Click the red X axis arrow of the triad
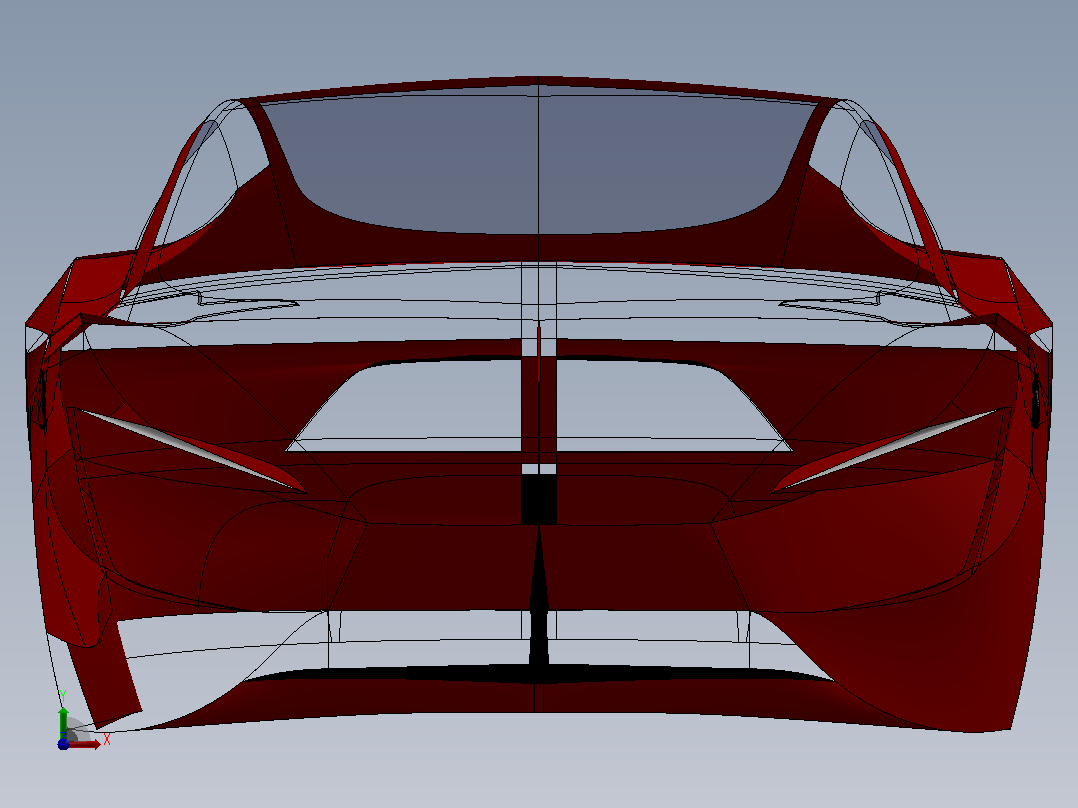Viewport: 1078px width, 808px height. [86, 744]
